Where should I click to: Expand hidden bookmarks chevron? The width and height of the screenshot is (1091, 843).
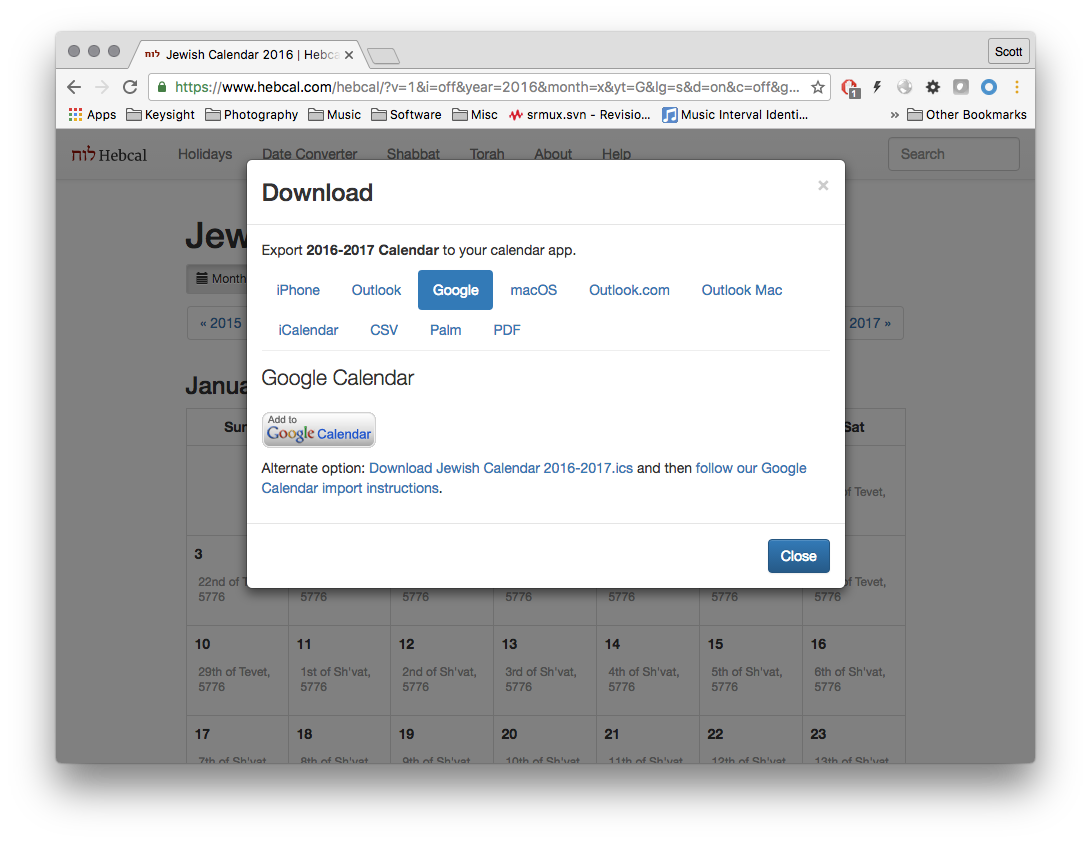click(895, 115)
